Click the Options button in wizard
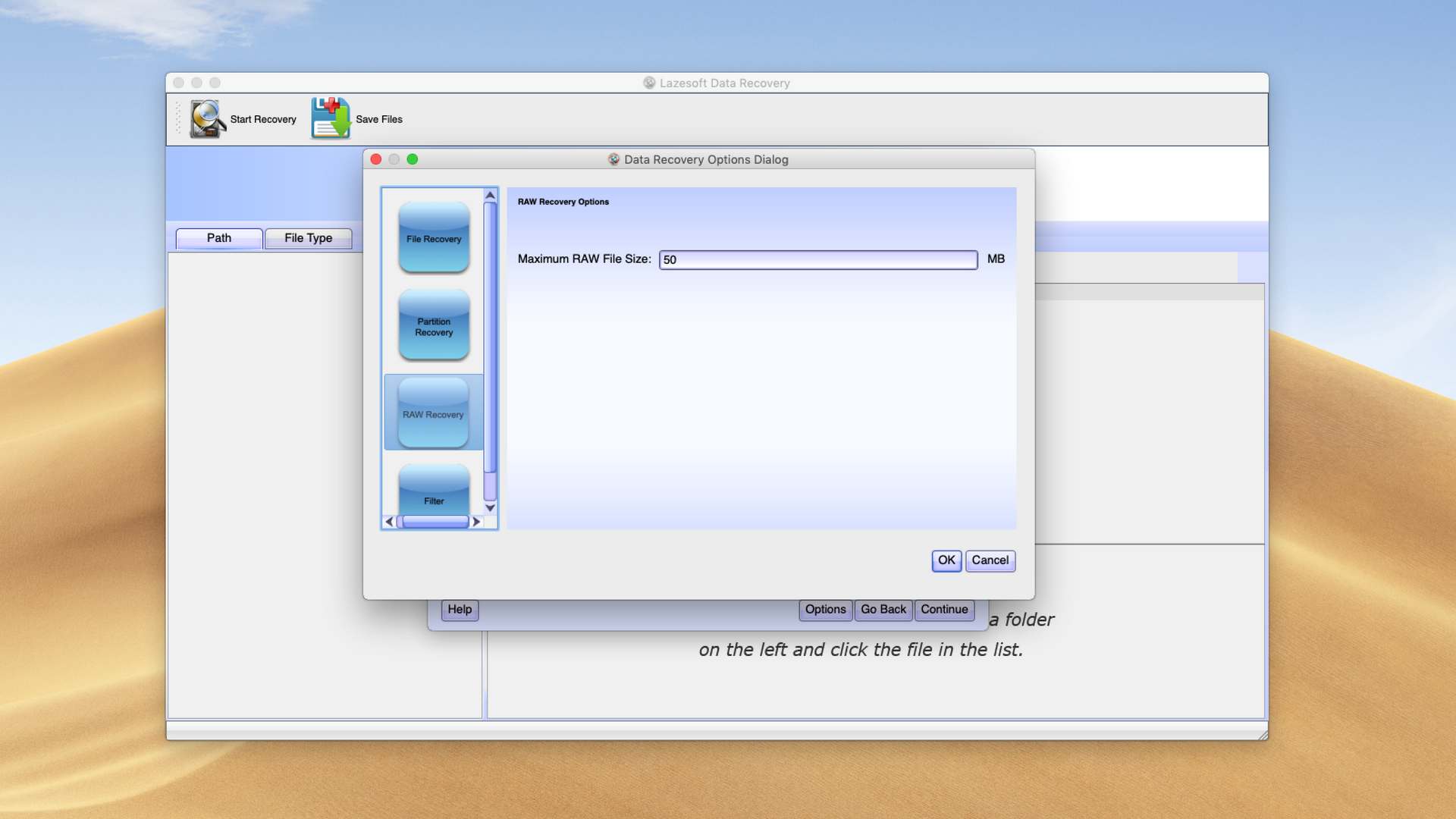1456x819 pixels. click(x=825, y=610)
